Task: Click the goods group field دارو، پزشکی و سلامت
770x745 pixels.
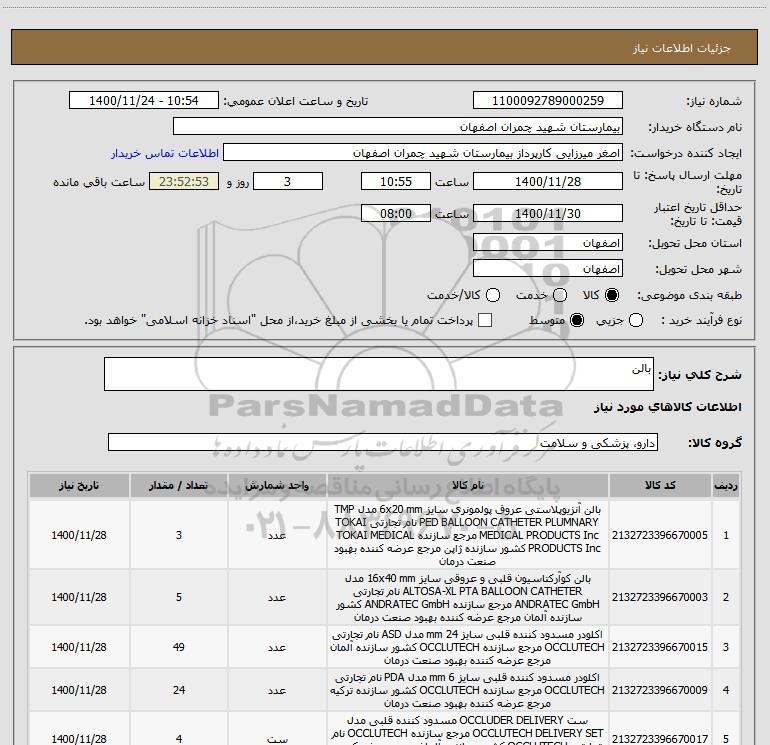Action: tap(383, 442)
